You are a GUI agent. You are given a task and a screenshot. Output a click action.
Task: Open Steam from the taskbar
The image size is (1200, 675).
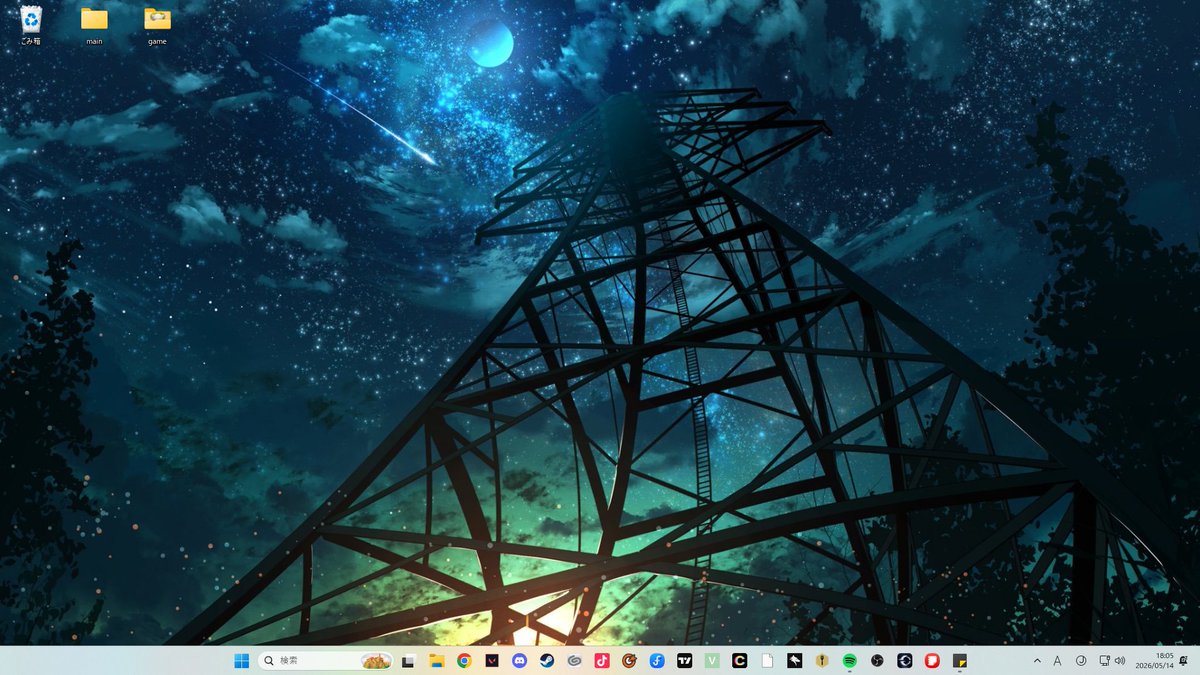click(546, 661)
